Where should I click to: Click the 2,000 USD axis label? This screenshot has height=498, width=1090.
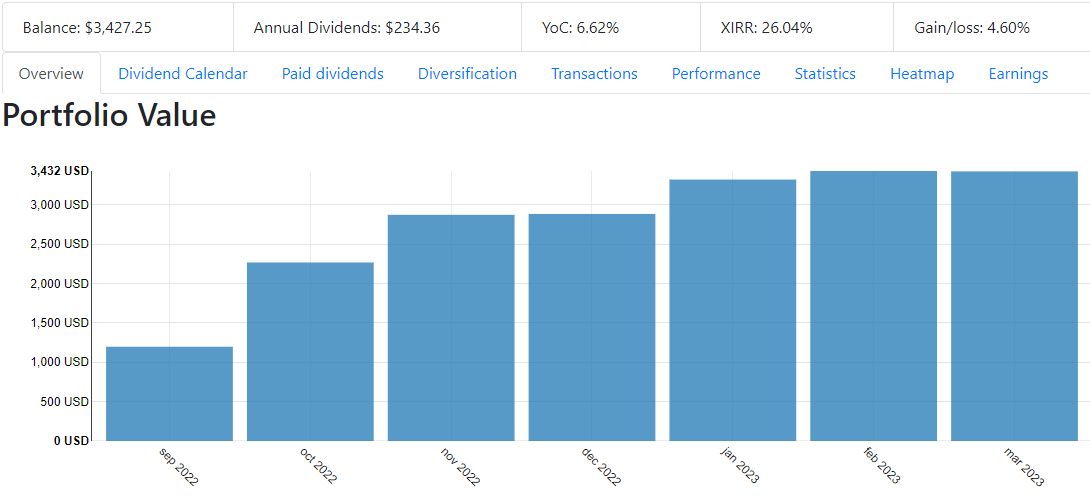58,284
